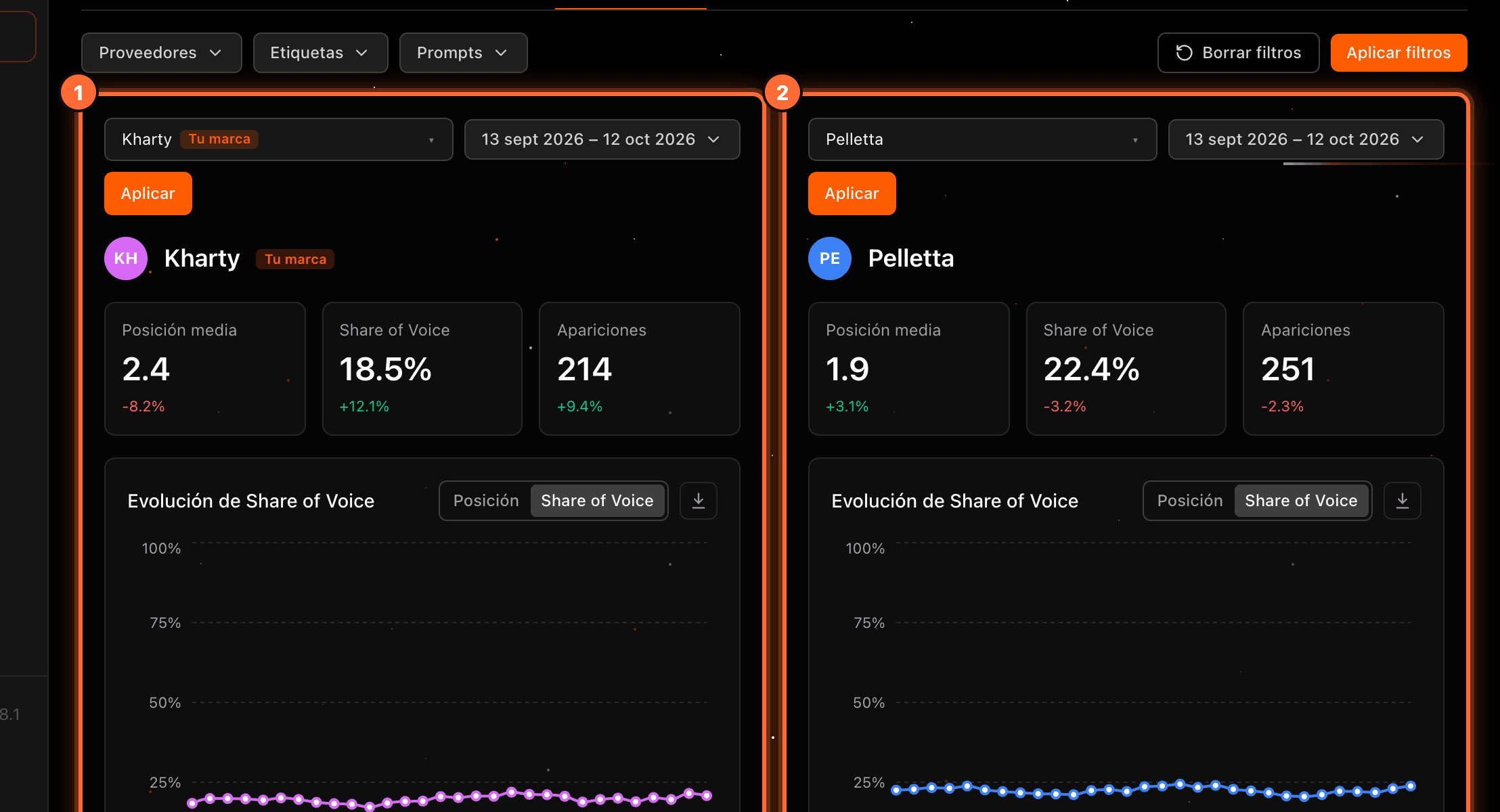The image size is (1500, 812).
Task: Open the Pelletta brand selector
Action: click(x=982, y=139)
